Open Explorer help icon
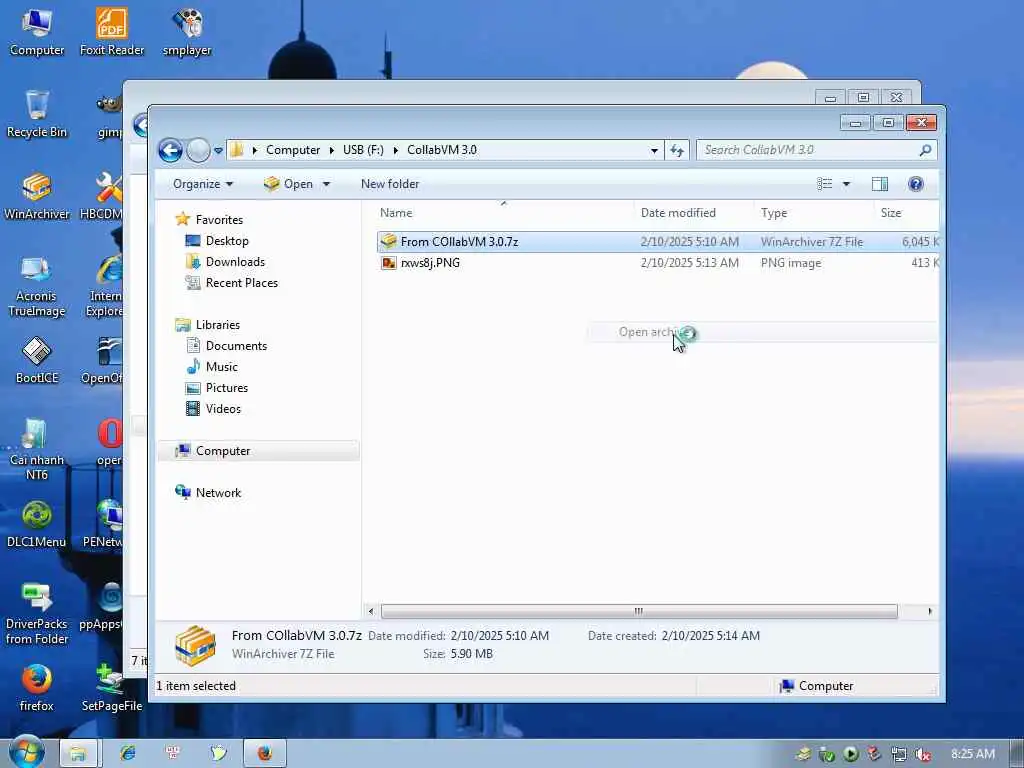 pos(916,184)
